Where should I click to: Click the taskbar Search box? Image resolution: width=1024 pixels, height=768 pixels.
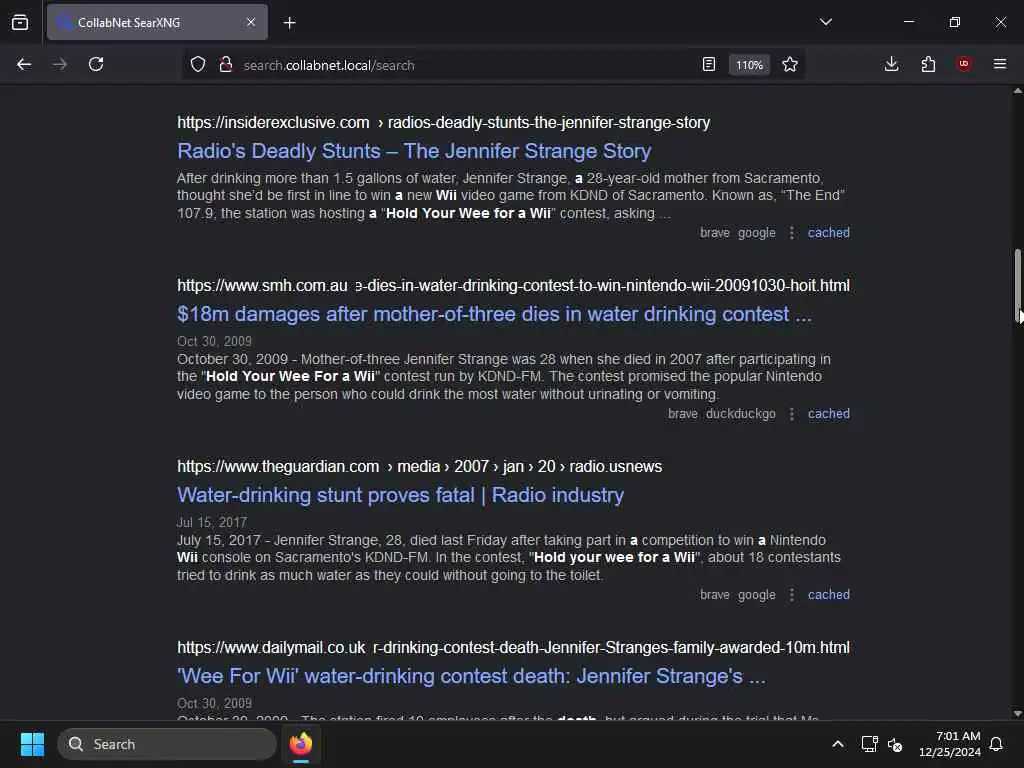167,744
